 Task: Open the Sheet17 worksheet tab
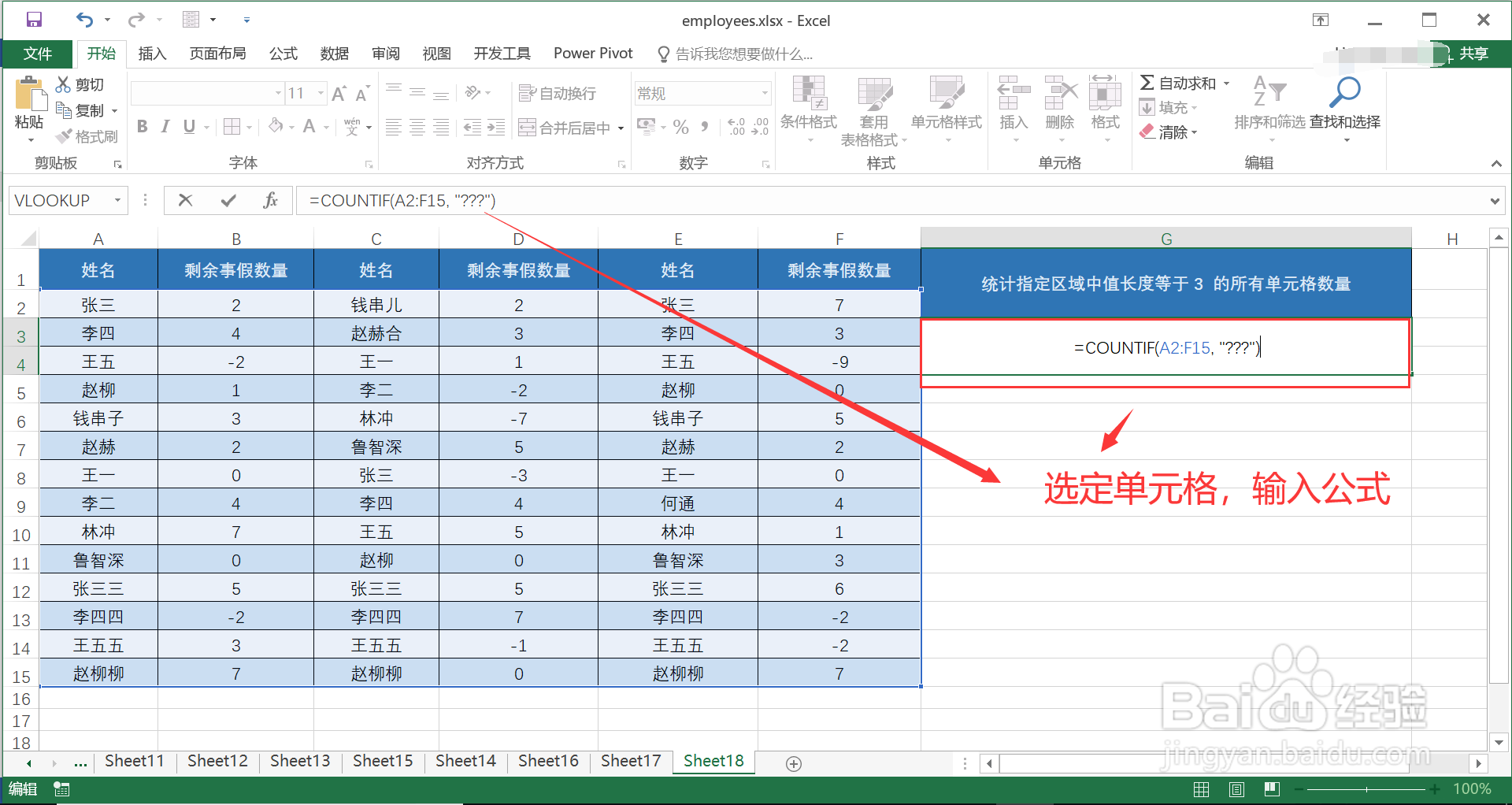[630, 761]
